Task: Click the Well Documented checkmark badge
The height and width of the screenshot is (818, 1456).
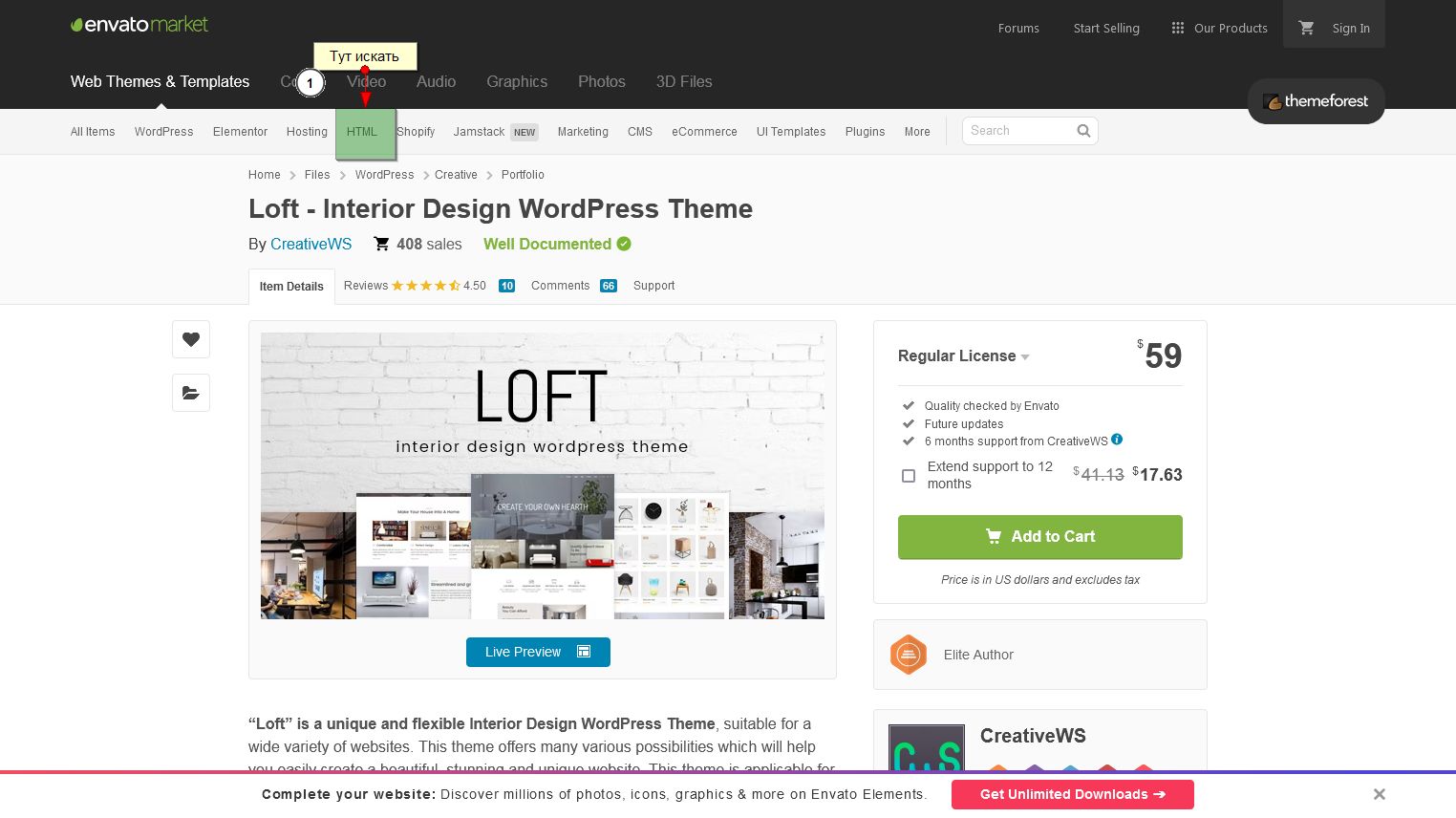Action: [x=624, y=244]
